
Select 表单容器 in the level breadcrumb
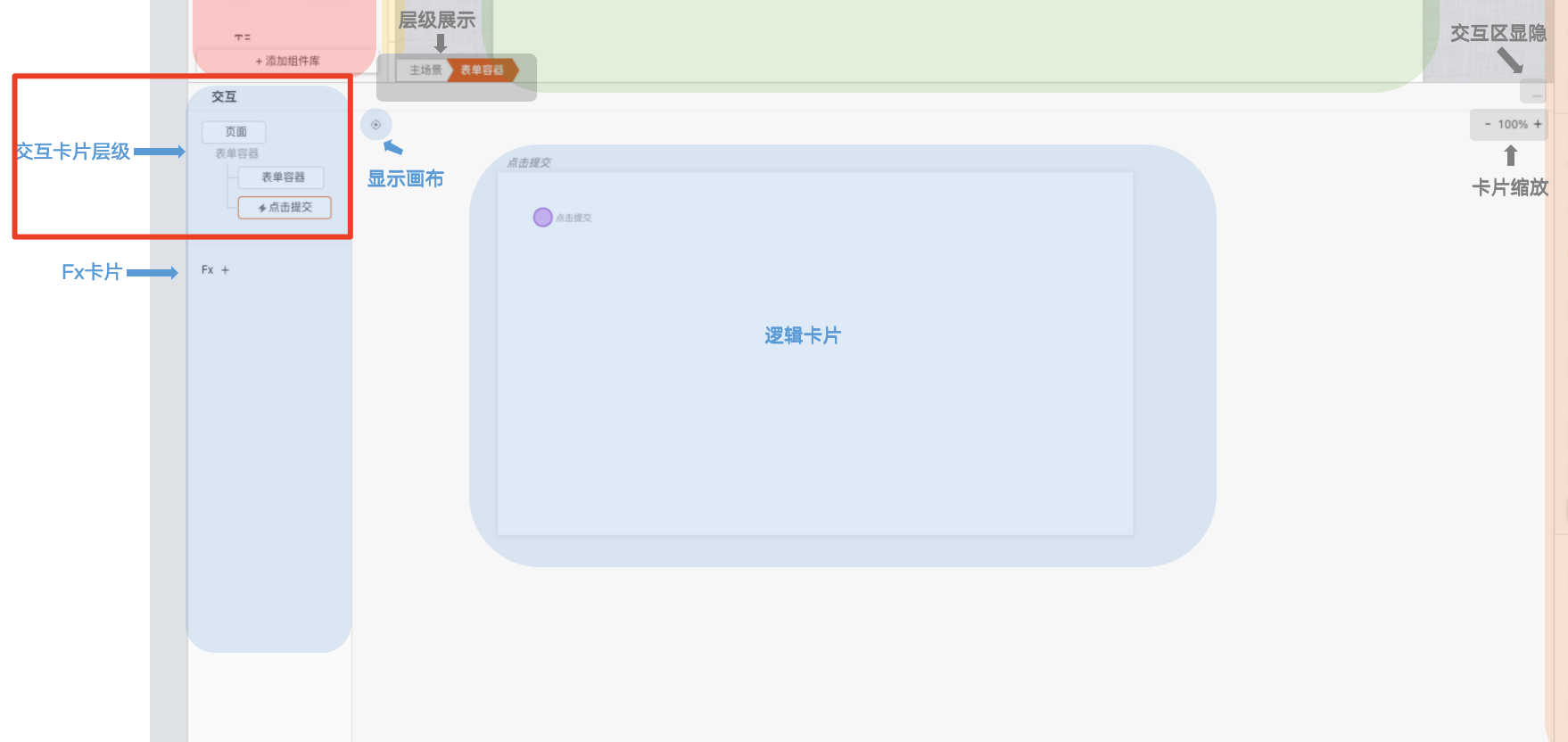483,70
